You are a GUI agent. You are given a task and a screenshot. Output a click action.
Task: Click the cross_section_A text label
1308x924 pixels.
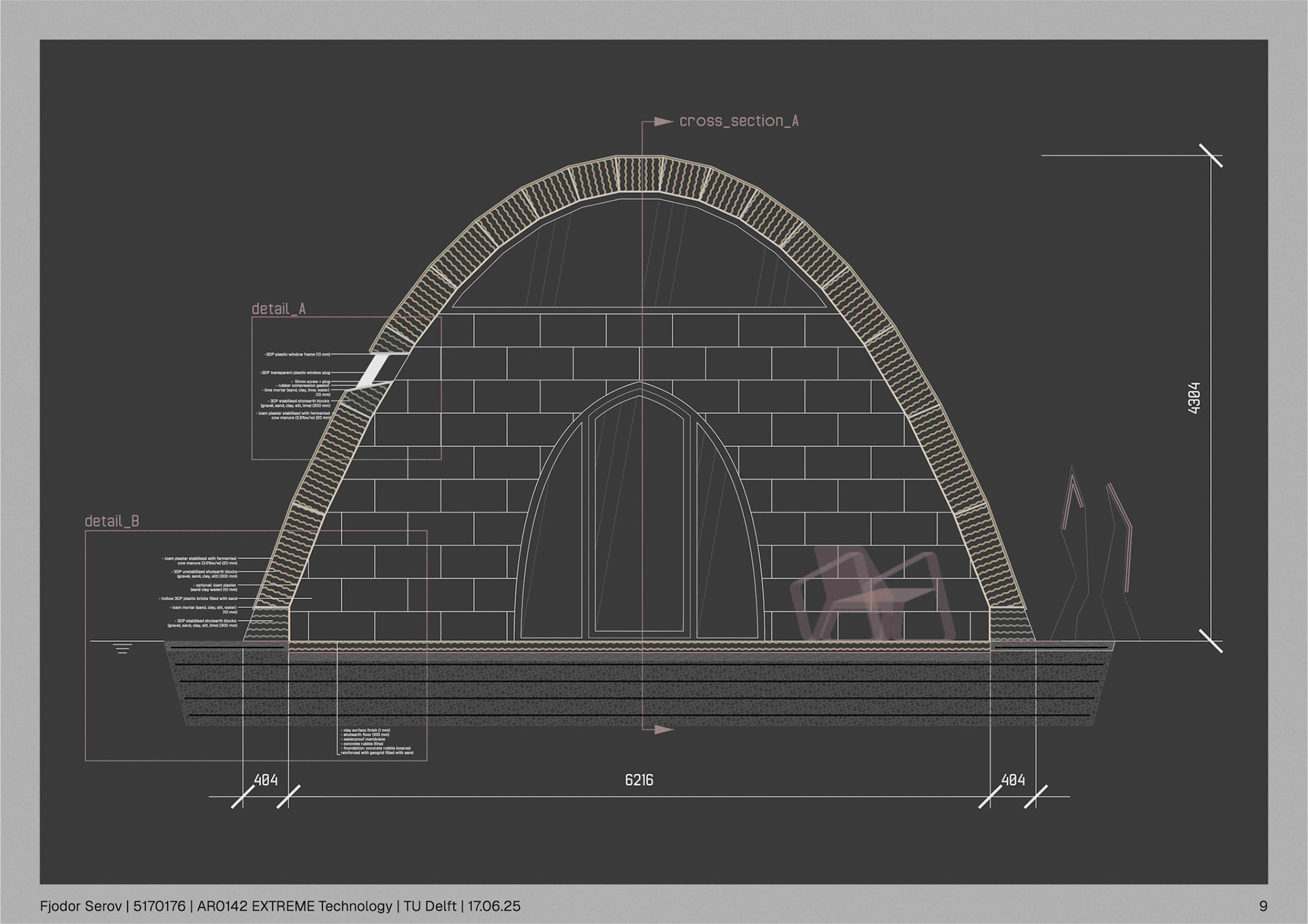(738, 122)
